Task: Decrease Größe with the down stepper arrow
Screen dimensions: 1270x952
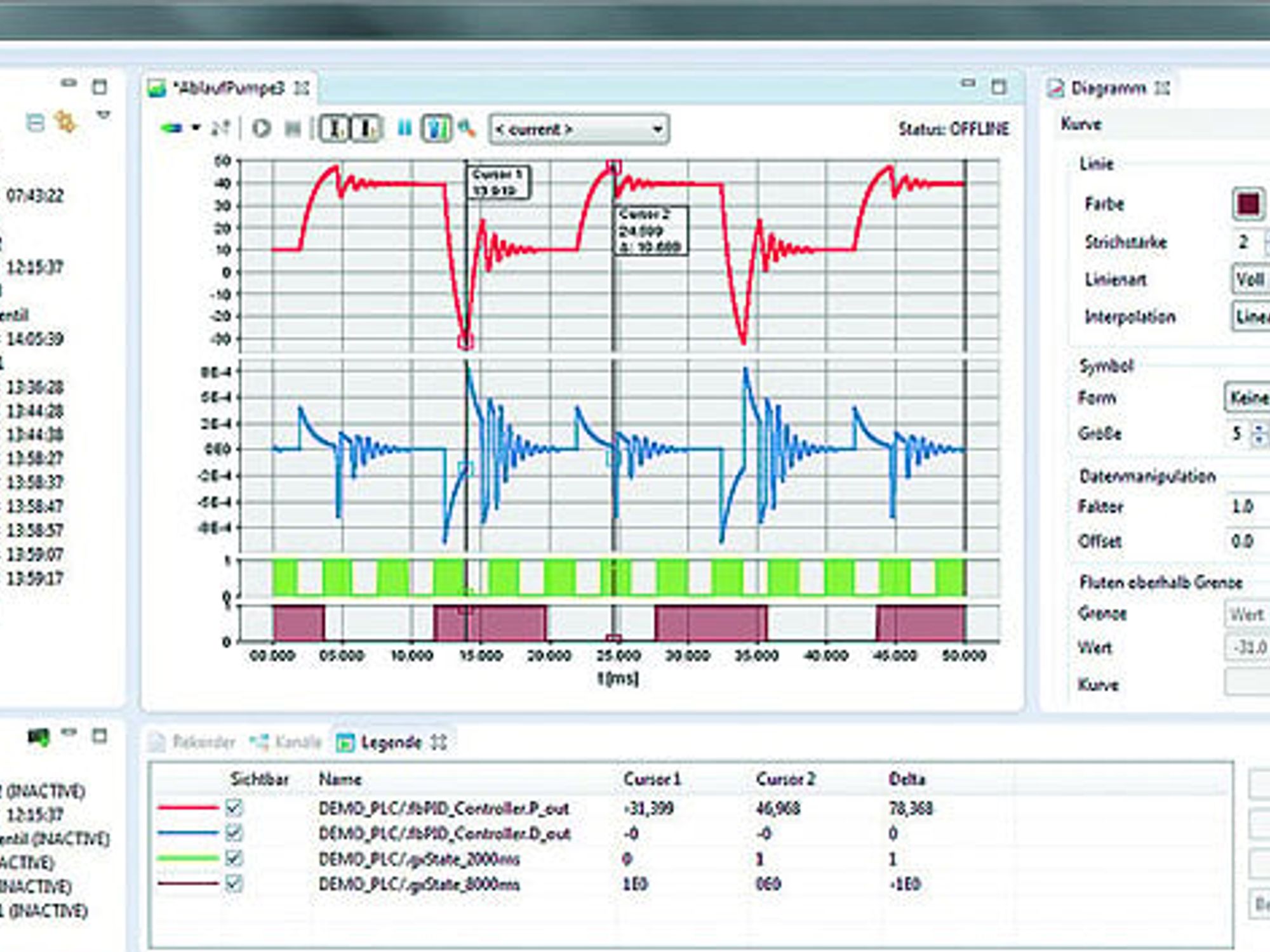Action: 1259,440
